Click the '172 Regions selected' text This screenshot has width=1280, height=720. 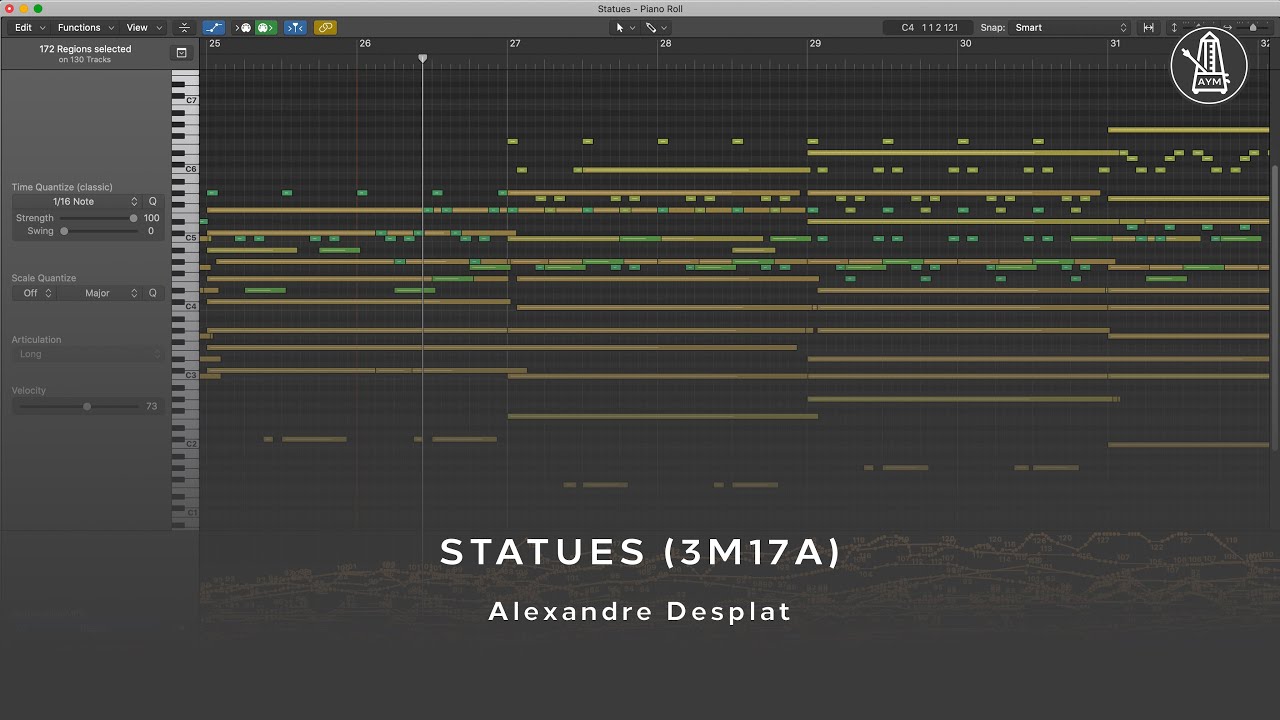85,49
